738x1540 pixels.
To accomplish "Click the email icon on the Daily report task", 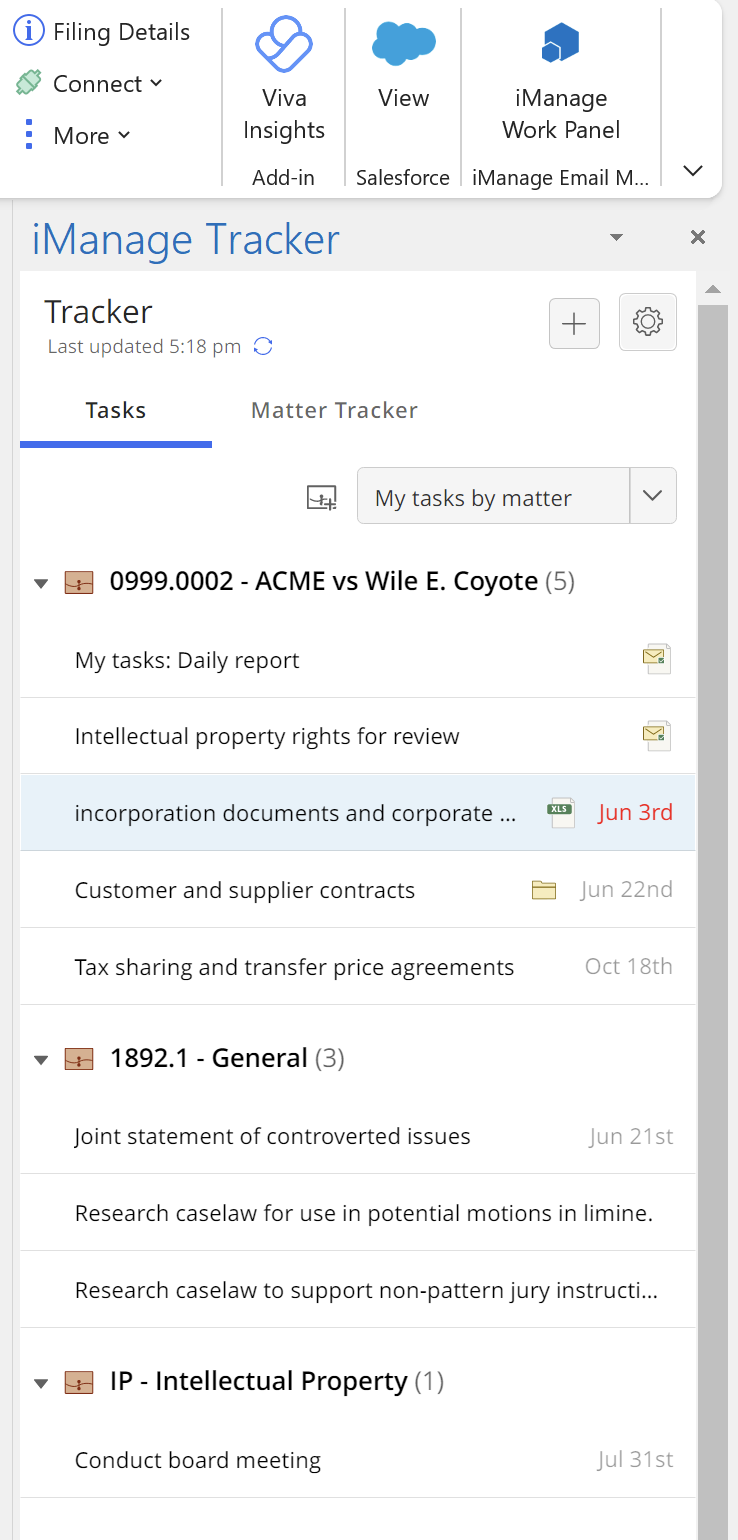I will [x=656, y=660].
